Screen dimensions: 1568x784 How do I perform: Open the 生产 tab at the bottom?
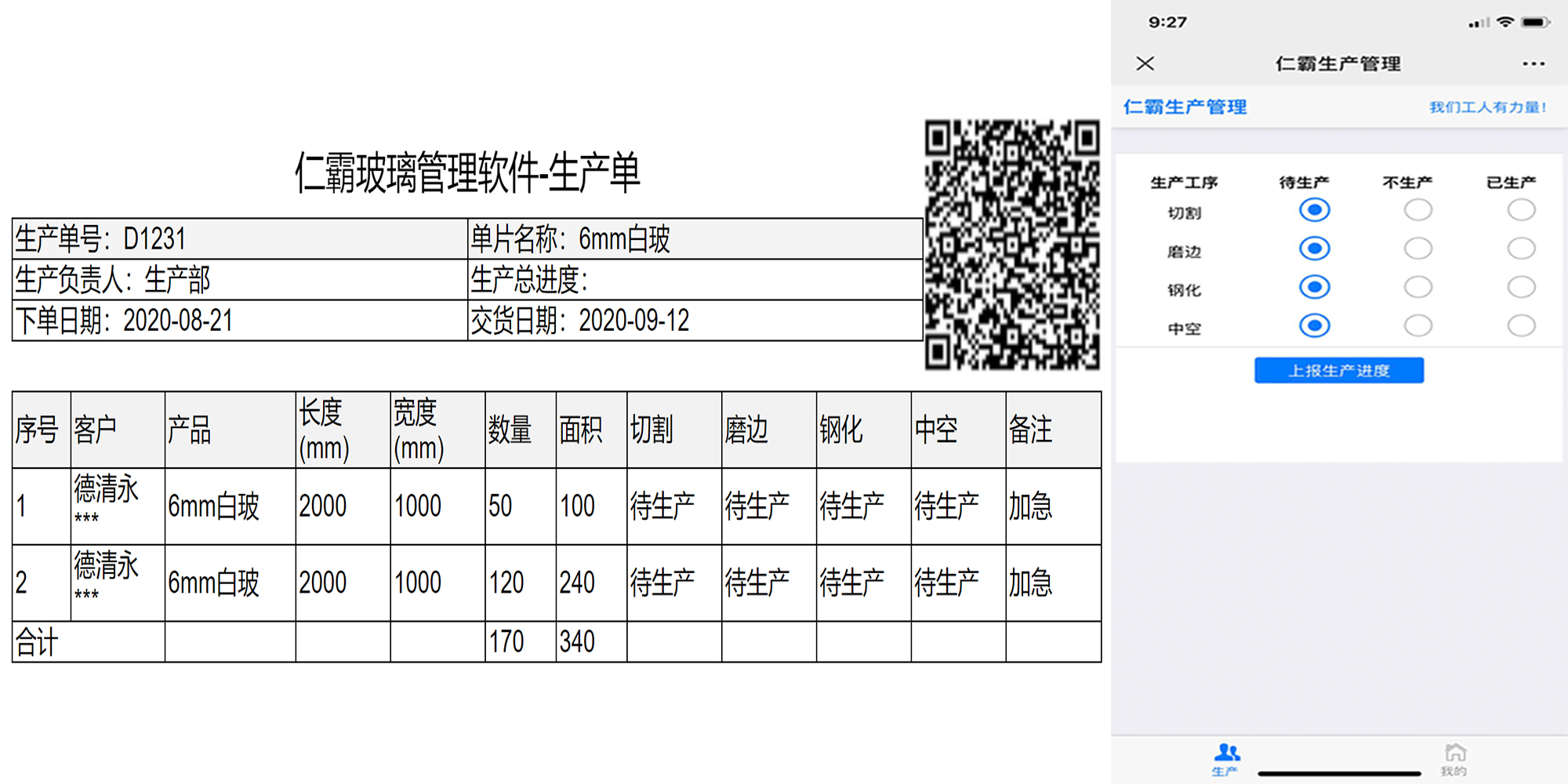tap(1227, 760)
